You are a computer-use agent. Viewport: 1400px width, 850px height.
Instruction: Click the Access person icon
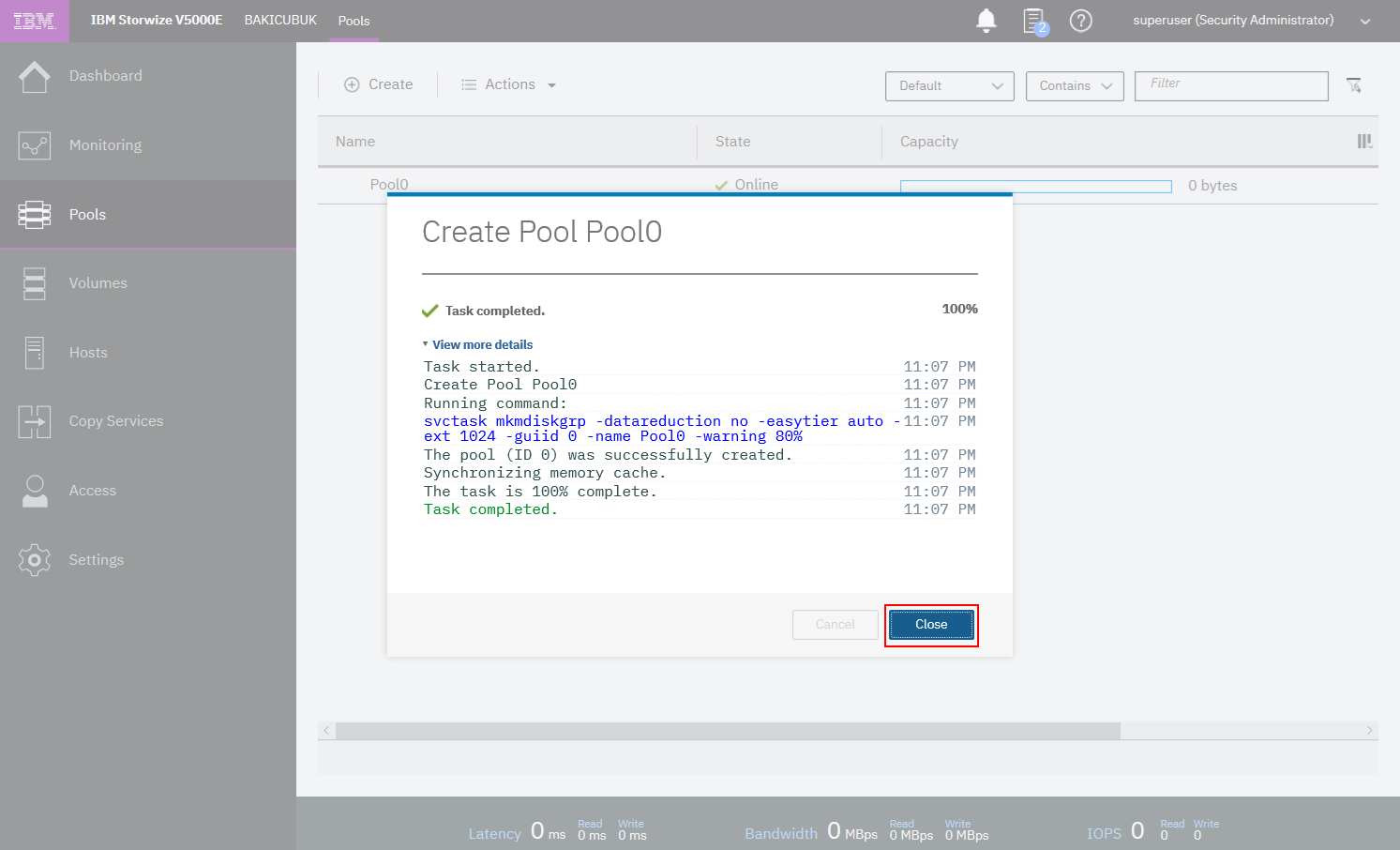click(35, 491)
